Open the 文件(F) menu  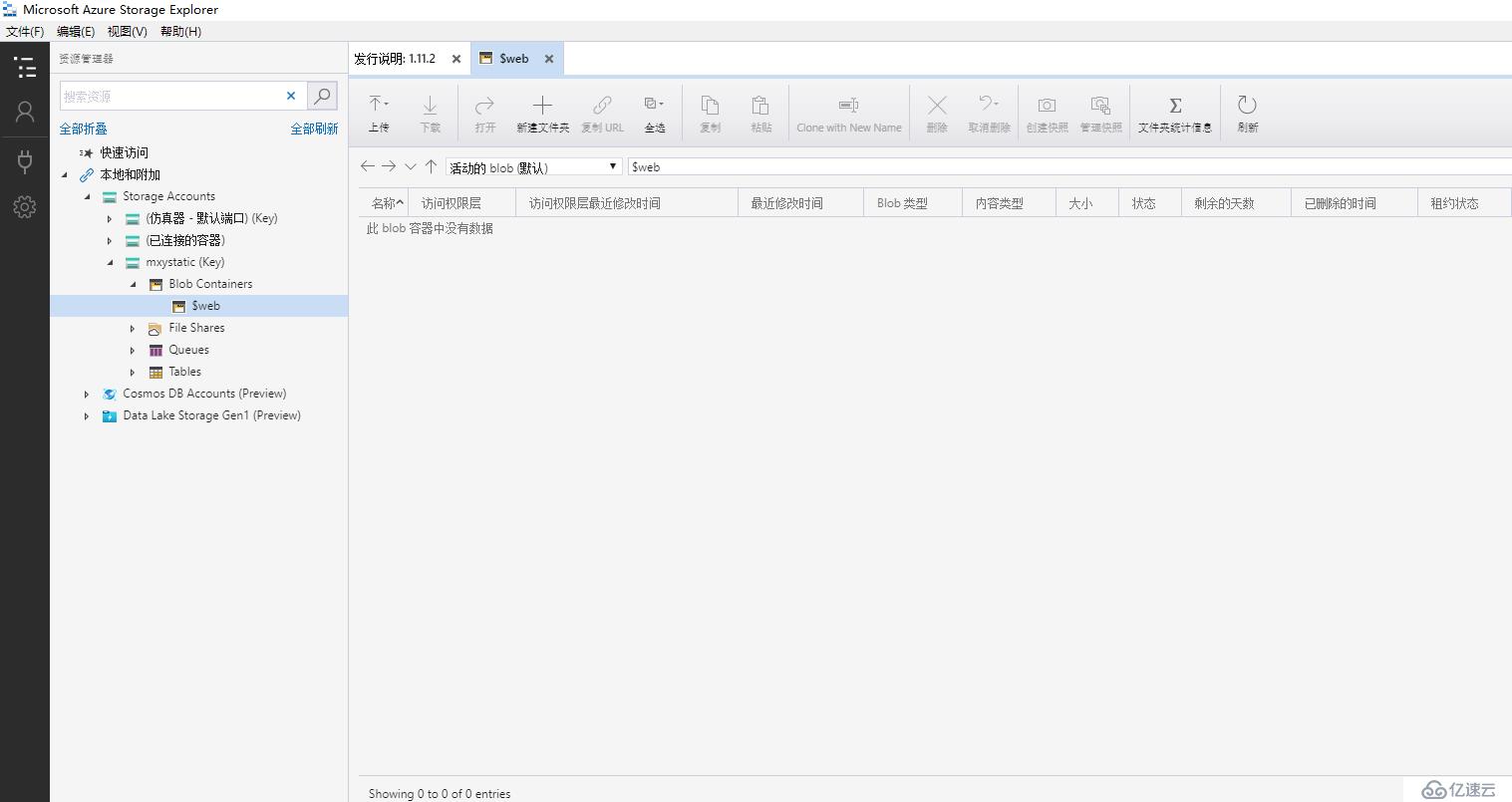coord(25,31)
